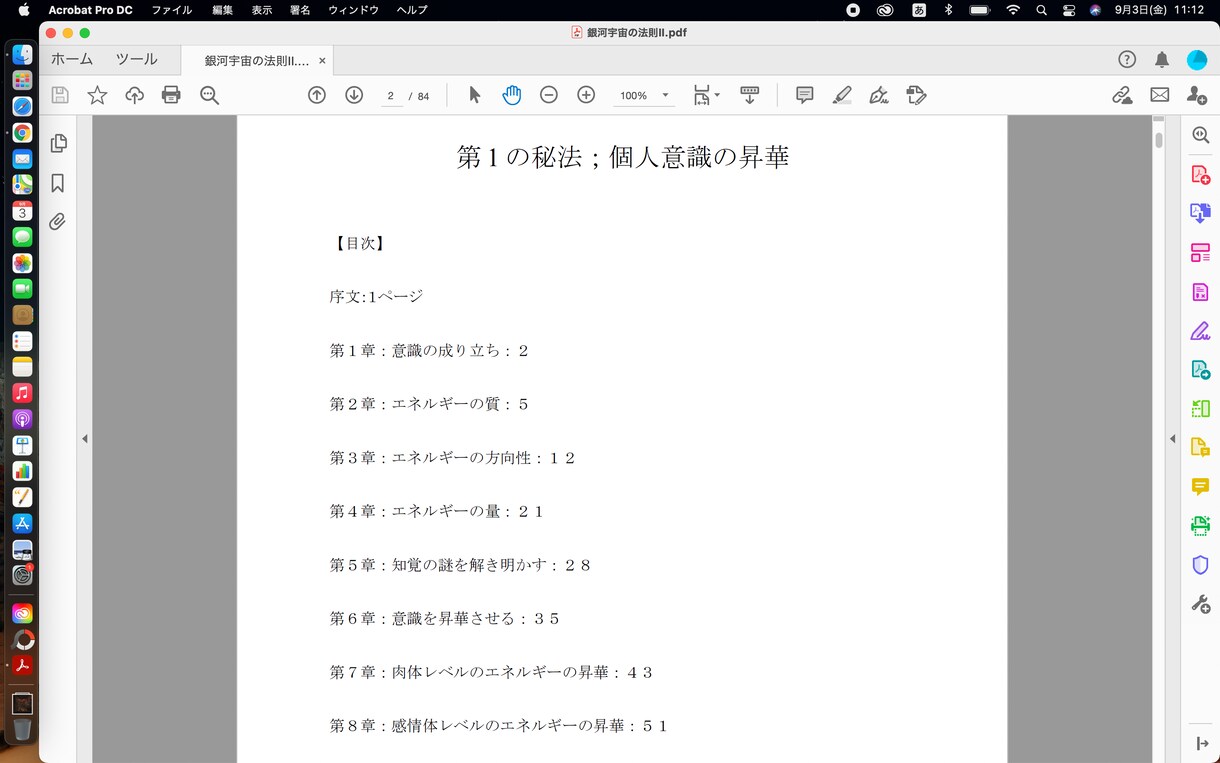
Task: Bookmark file with the star icon
Action: click(x=97, y=95)
